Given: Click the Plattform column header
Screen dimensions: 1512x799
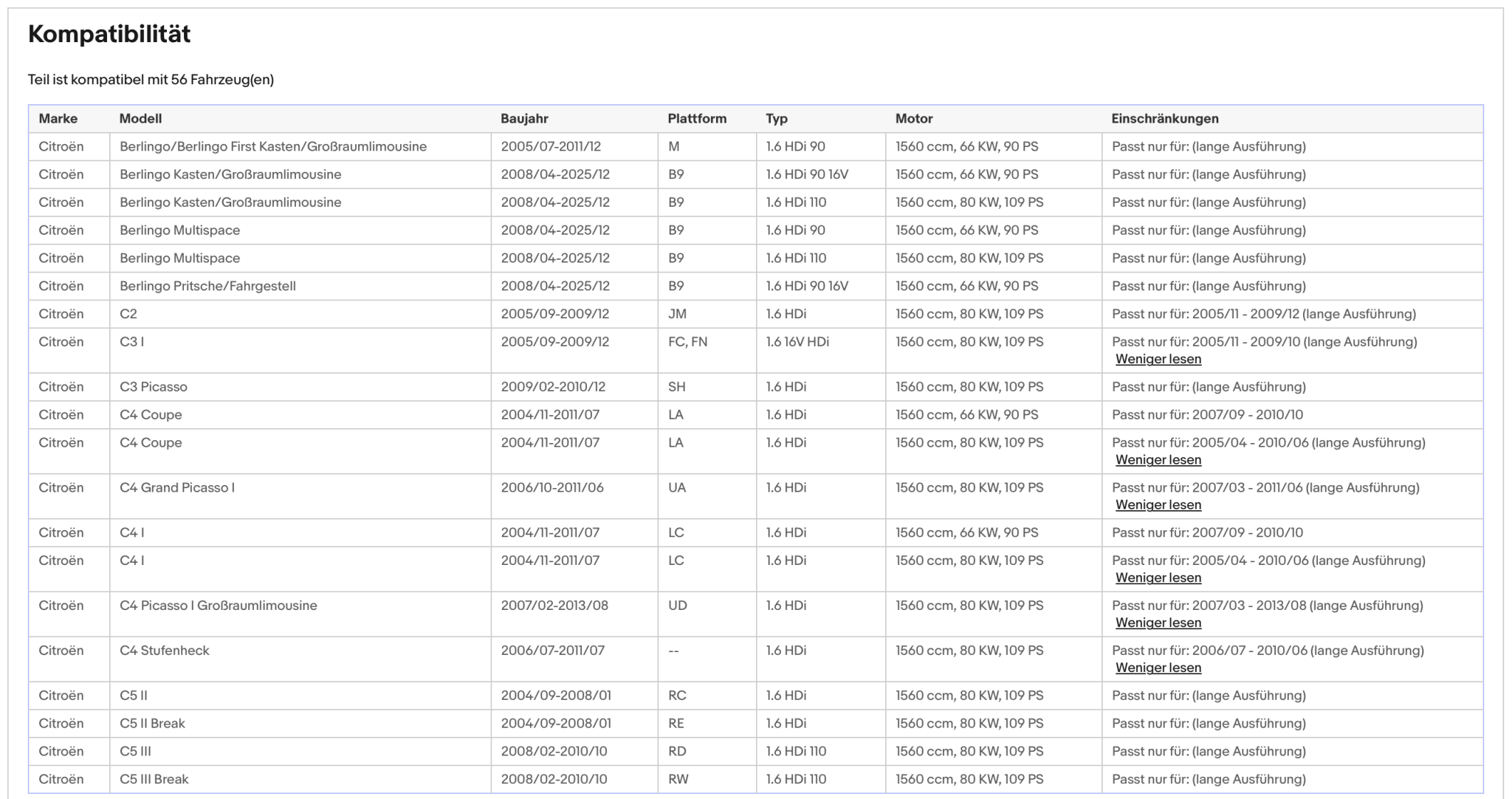Looking at the screenshot, I should click(697, 119).
